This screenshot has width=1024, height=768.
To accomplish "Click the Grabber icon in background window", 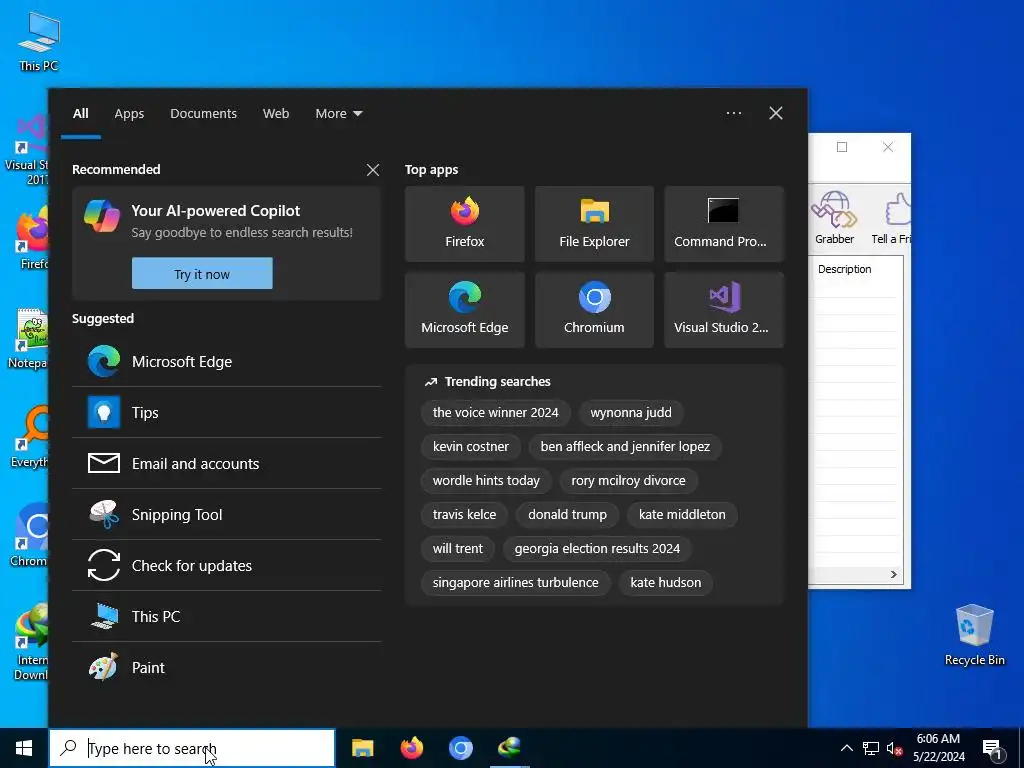I will tap(834, 217).
